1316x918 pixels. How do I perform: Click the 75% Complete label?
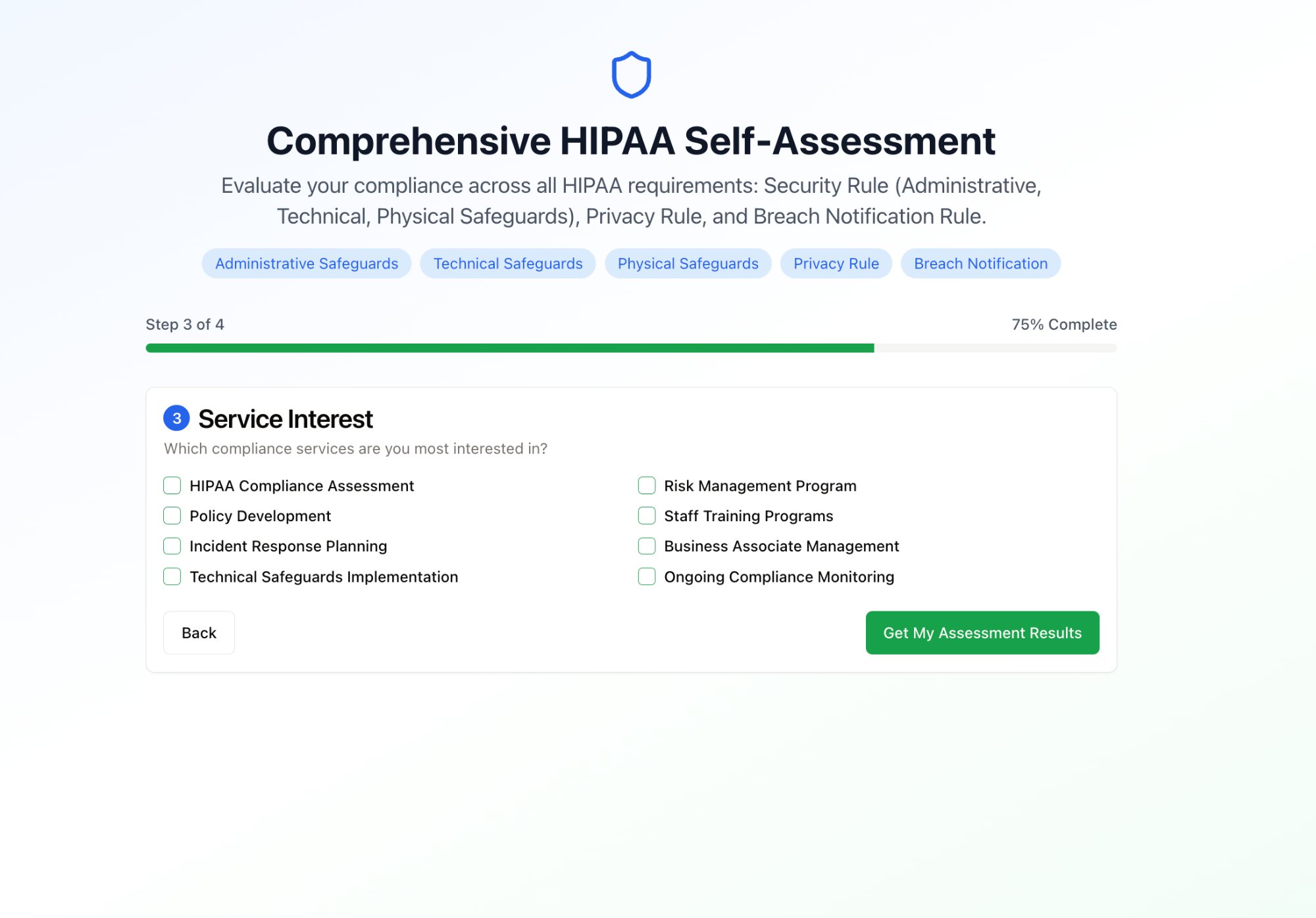tap(1064, 324)
